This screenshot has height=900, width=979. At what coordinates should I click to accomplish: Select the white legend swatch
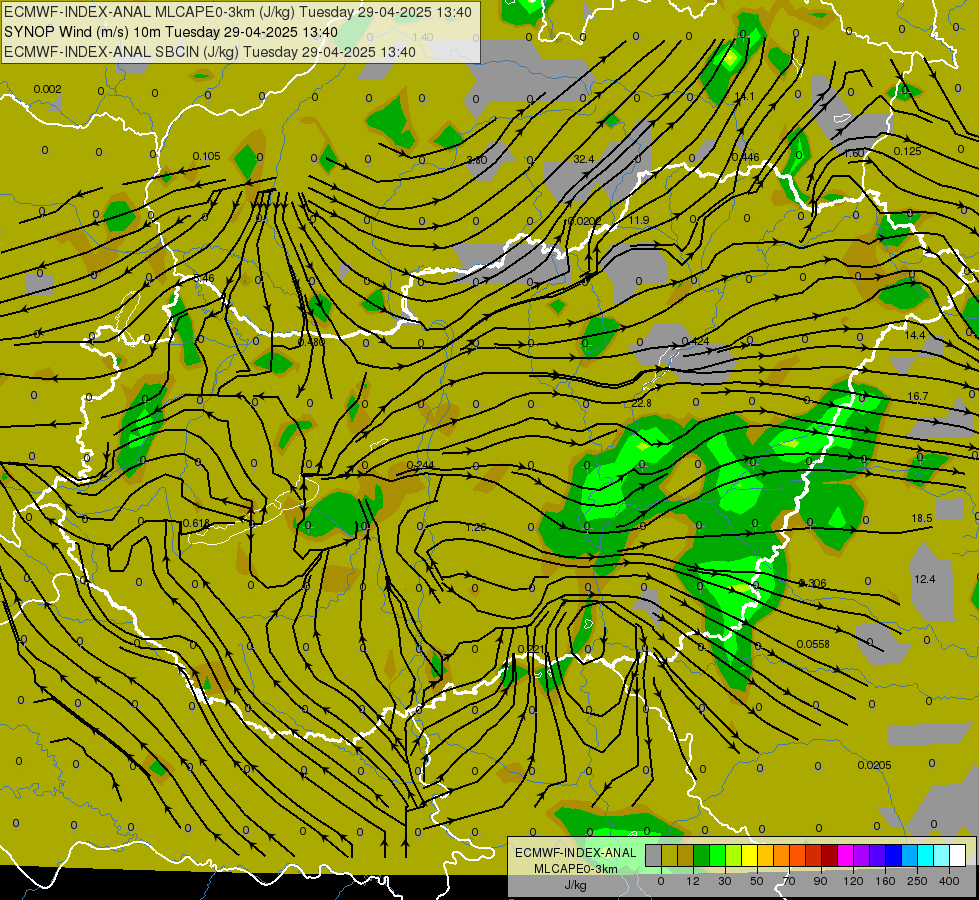(957, 856)
